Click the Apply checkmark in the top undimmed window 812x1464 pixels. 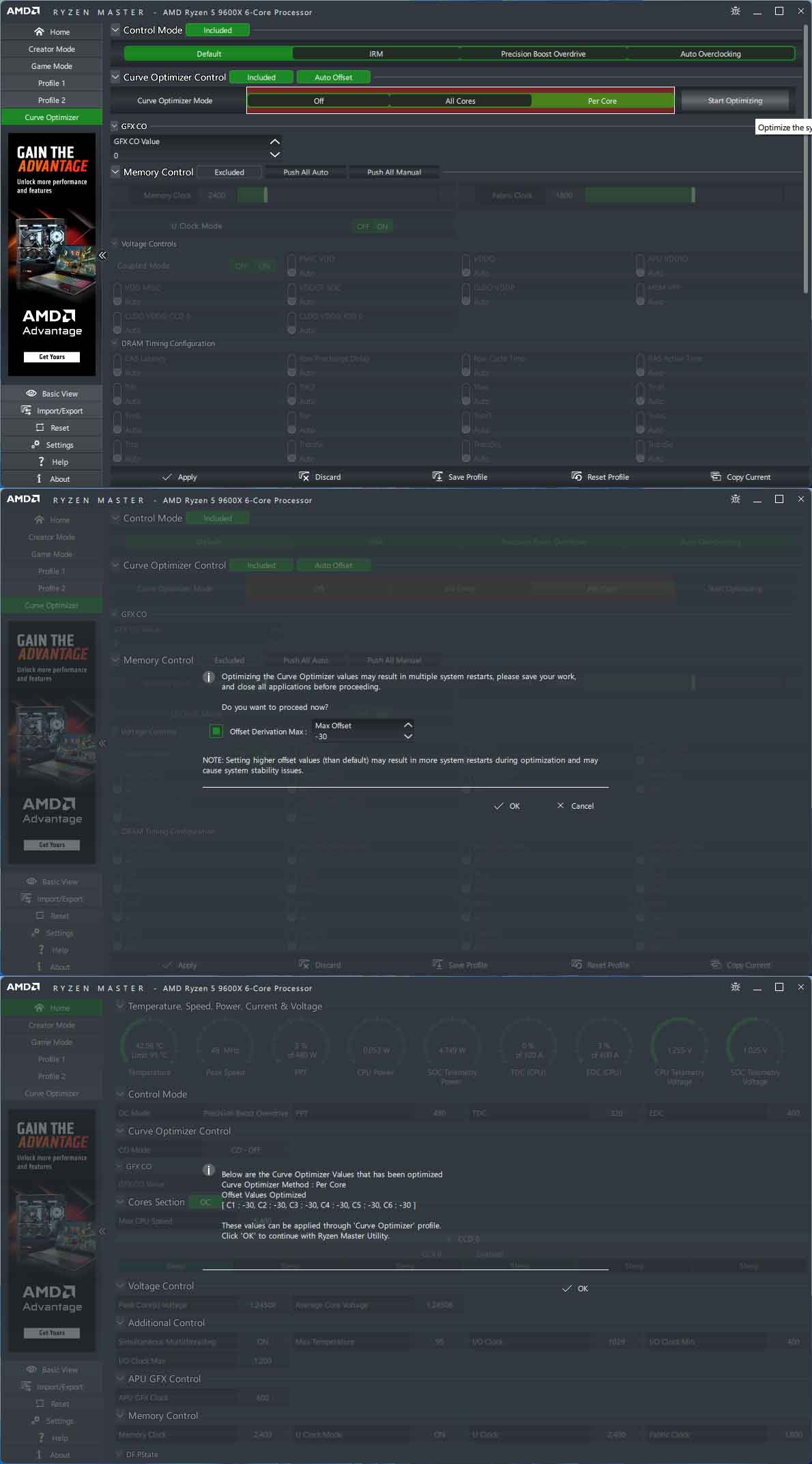click(x=167, y=477)
